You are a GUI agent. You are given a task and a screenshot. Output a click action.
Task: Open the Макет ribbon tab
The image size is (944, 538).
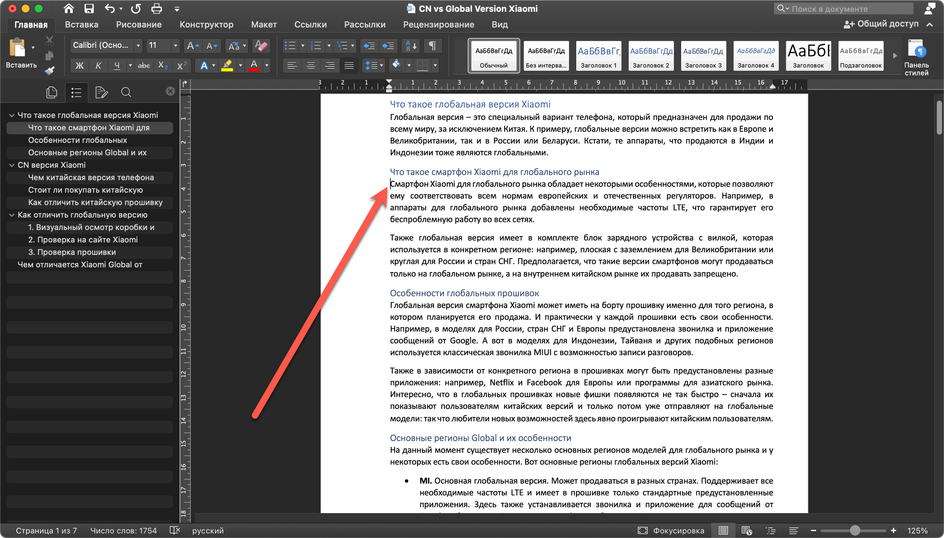pos(264,25)
